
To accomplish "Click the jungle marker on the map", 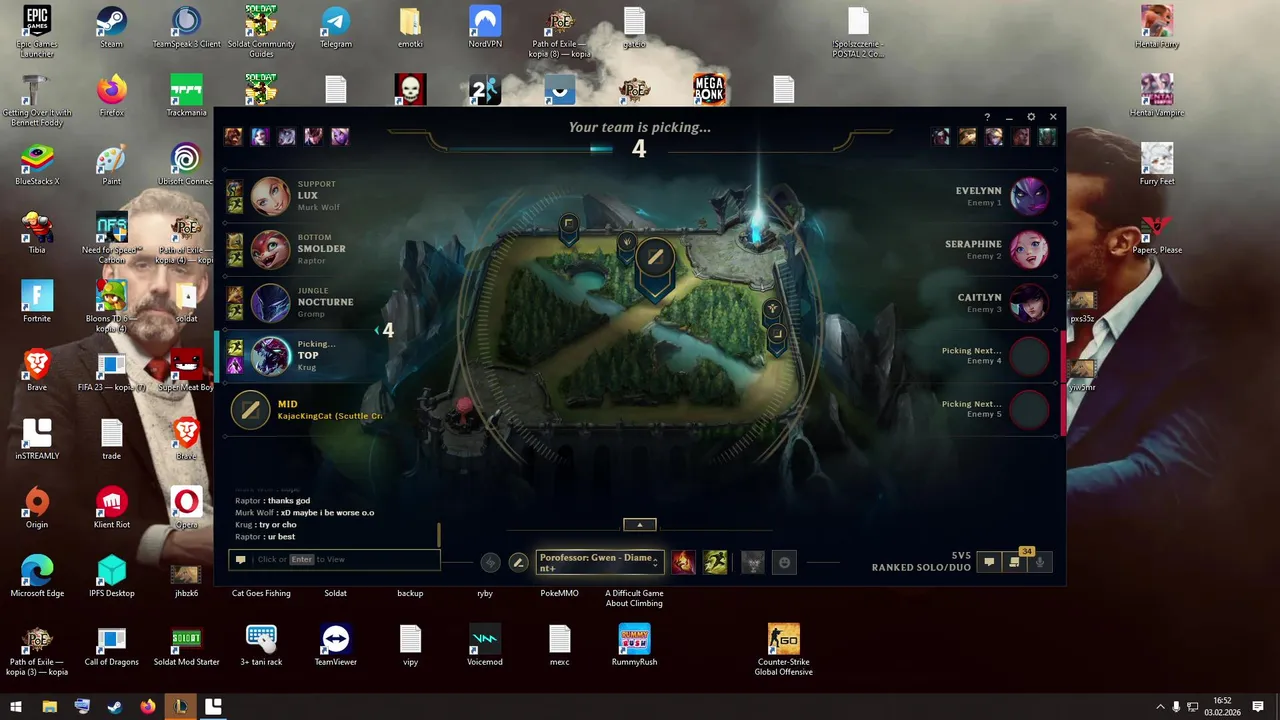I will (x=627, y=244).
